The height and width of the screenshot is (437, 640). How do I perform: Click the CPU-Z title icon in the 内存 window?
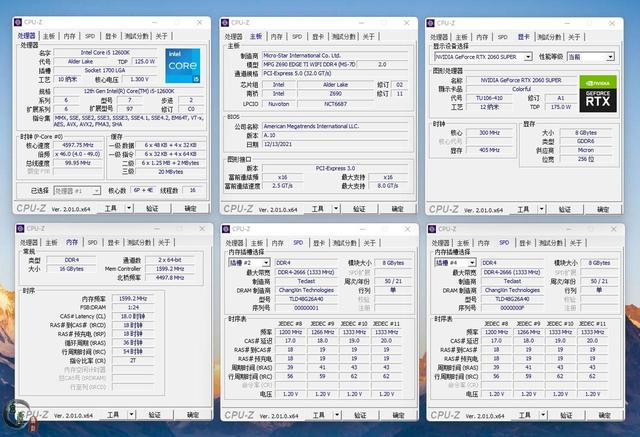coord(20,228)
